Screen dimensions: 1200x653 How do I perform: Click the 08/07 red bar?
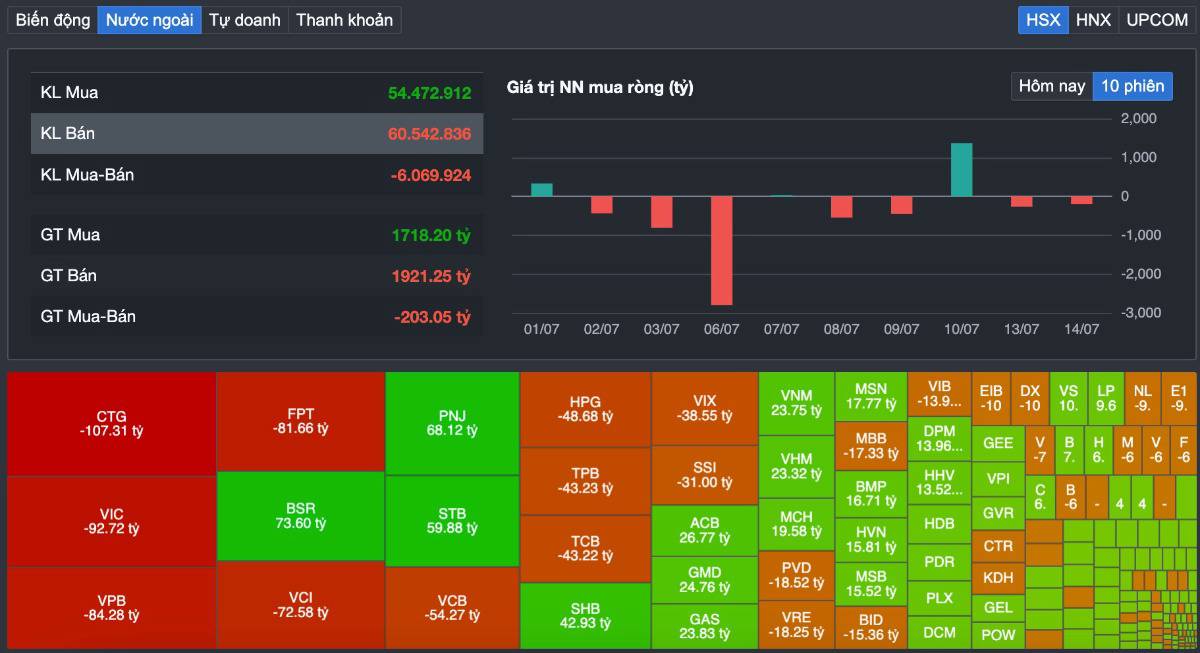click(841, 206)
